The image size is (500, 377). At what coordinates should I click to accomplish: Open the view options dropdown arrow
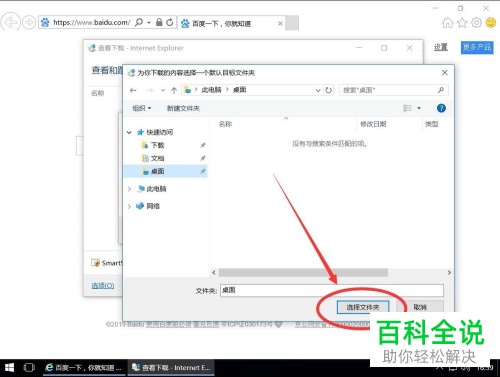419,108
